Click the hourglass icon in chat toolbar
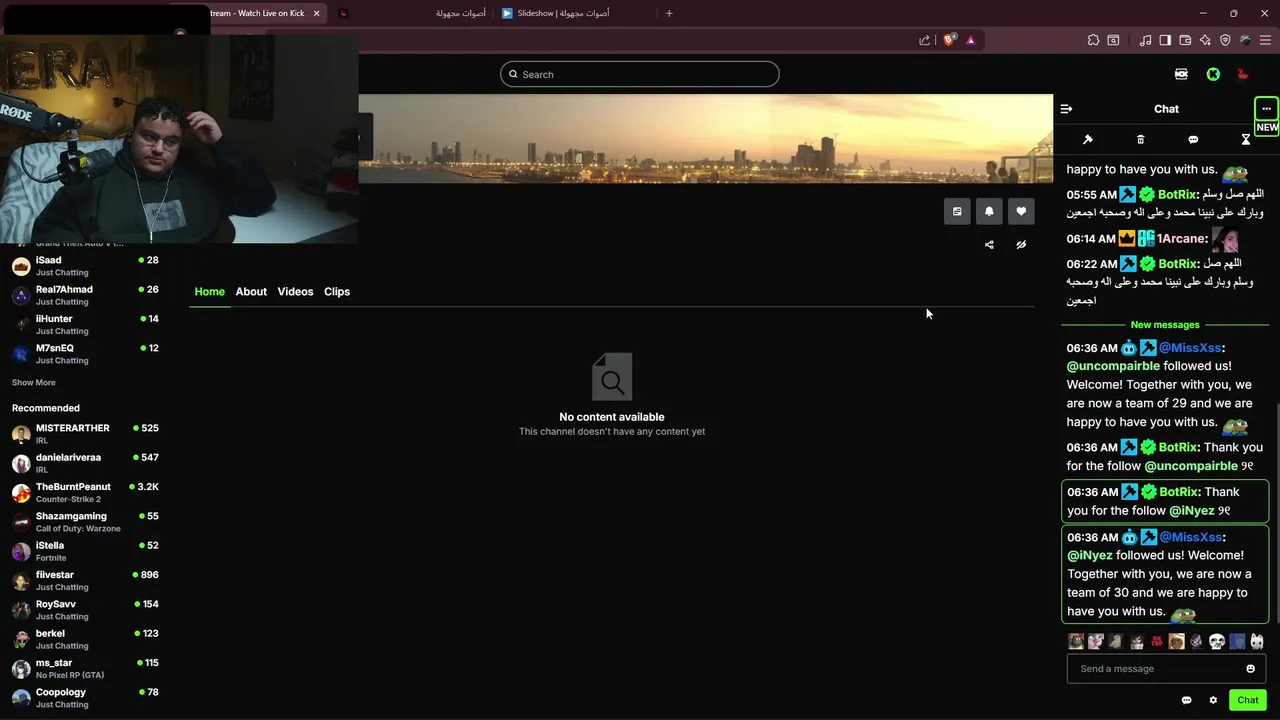The height and width of the screenshot is (720, 1280). [1246, 140]
